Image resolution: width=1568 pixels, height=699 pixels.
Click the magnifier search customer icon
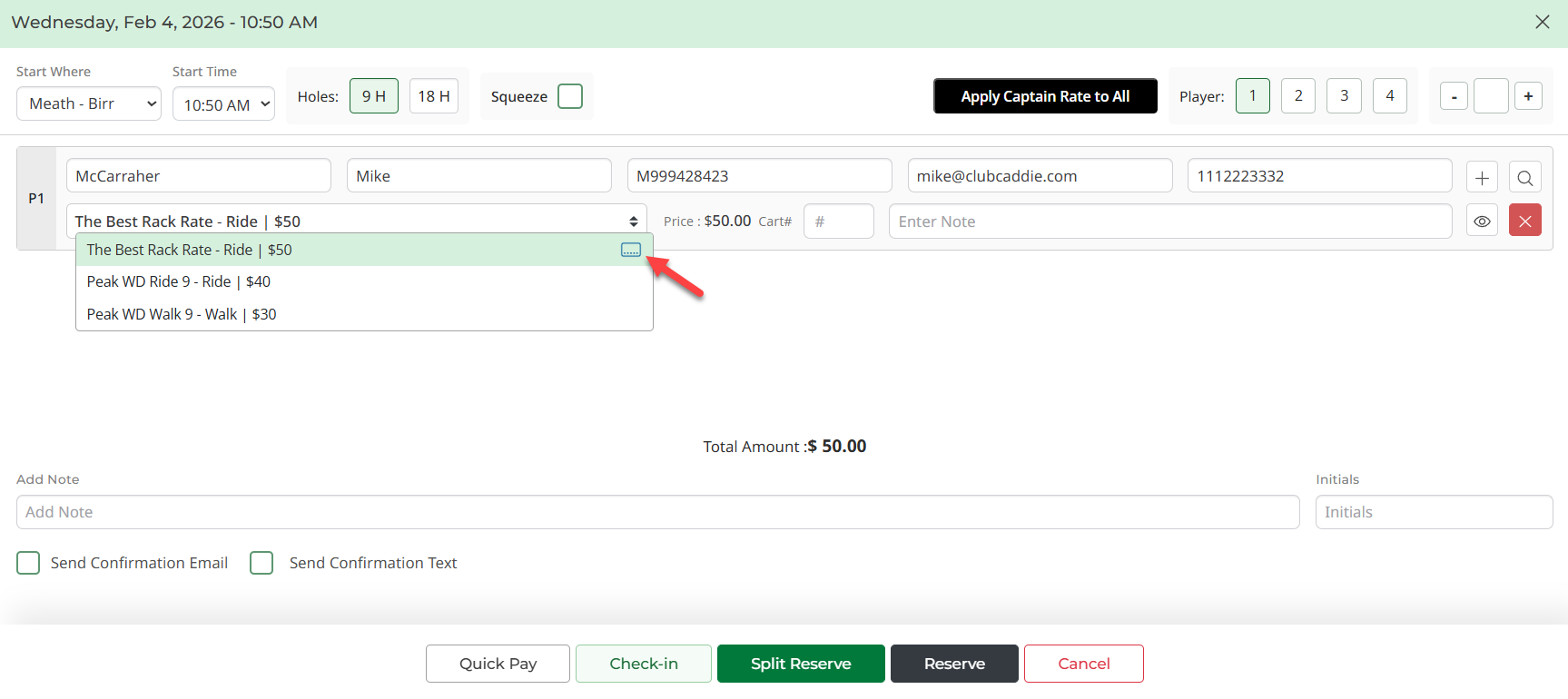pyautogui.click(x=1525, y=177)
